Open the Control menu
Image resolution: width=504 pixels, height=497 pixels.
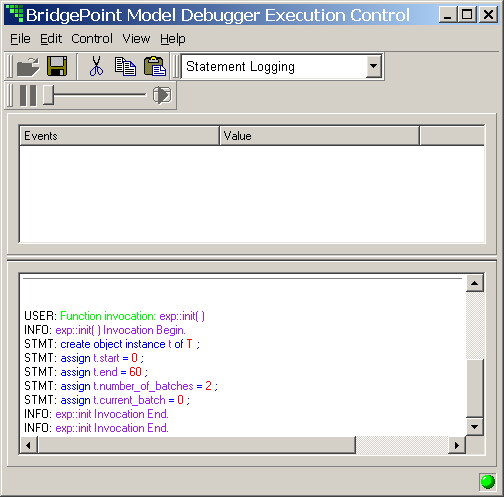click(x=92, y=39)
